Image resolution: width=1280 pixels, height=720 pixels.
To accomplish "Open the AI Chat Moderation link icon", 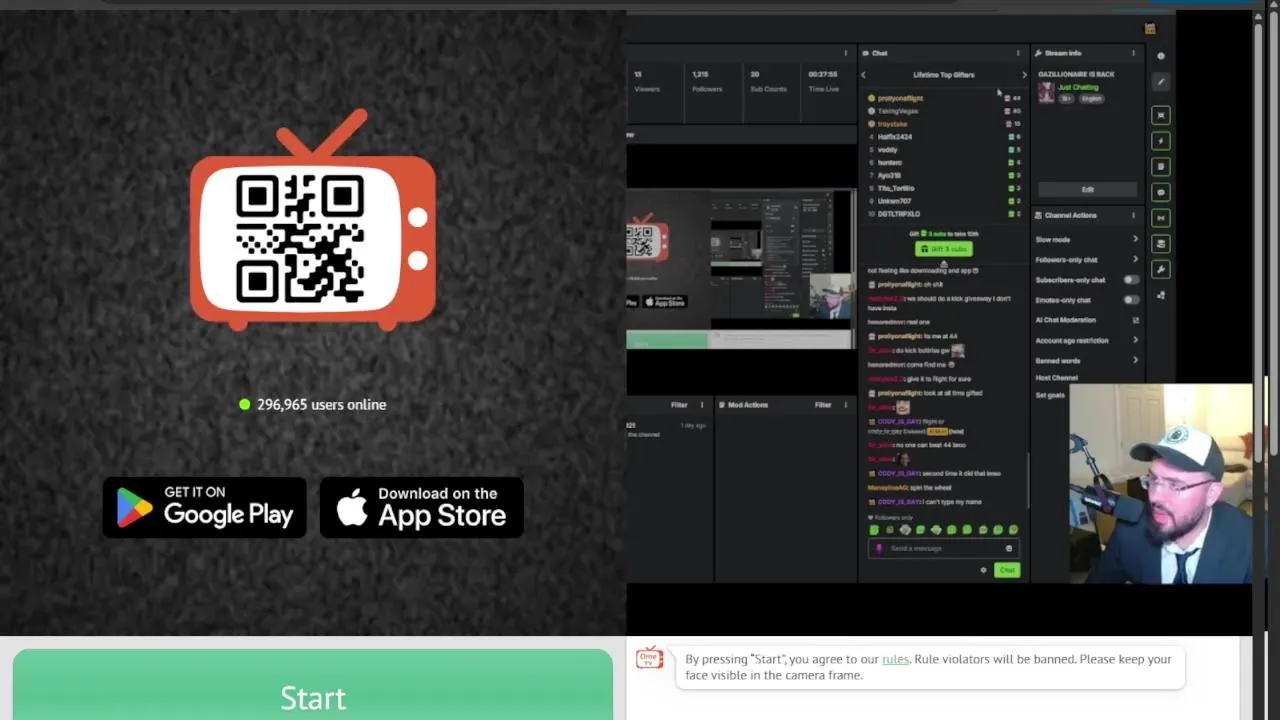I will [x=1135, y=320].
